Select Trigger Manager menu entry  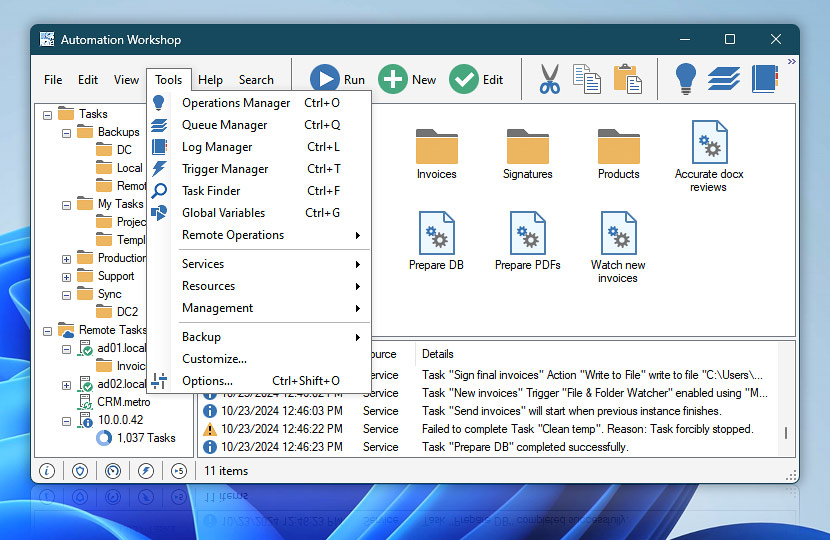pyautogui.click(x=259, y=169)
